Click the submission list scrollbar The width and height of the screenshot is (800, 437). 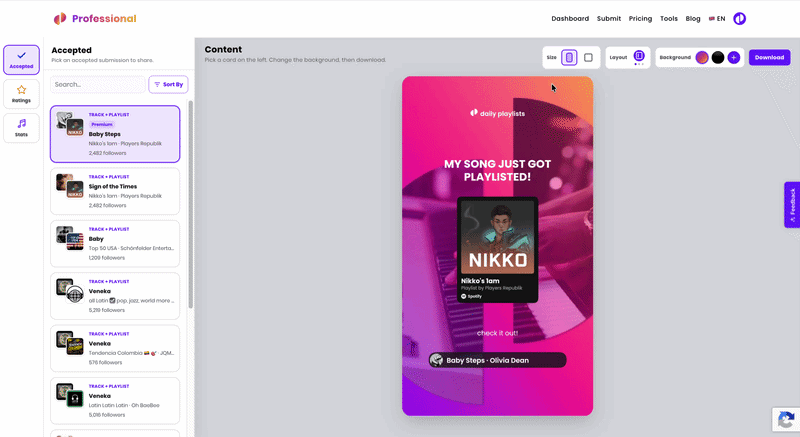pyautogui.click(x=191, y=204)
